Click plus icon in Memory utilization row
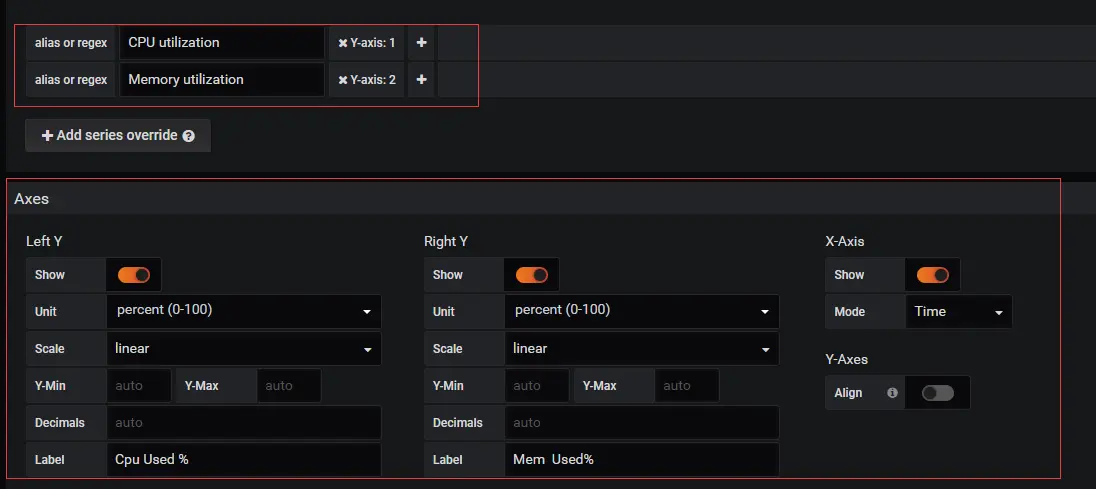1096x489 pixels. click(421, 80)
